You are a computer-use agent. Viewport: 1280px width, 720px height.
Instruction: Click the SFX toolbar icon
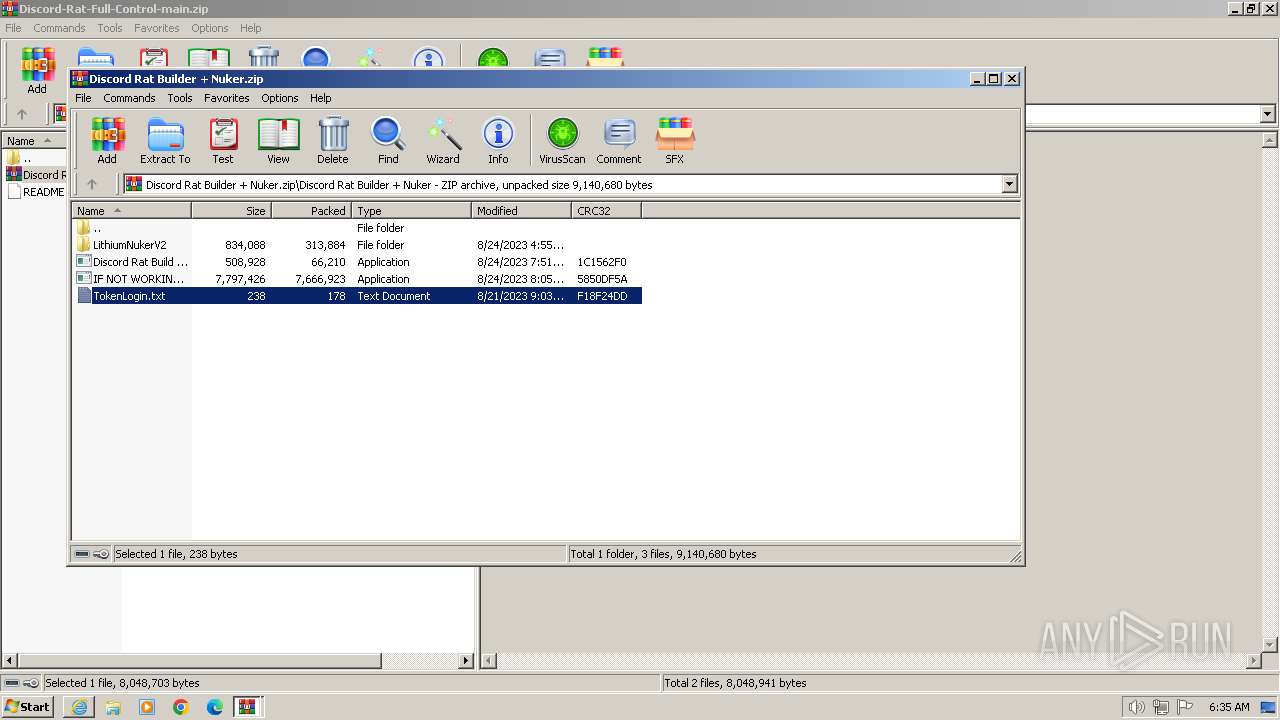pyautogui.click(x=675, y=140)
